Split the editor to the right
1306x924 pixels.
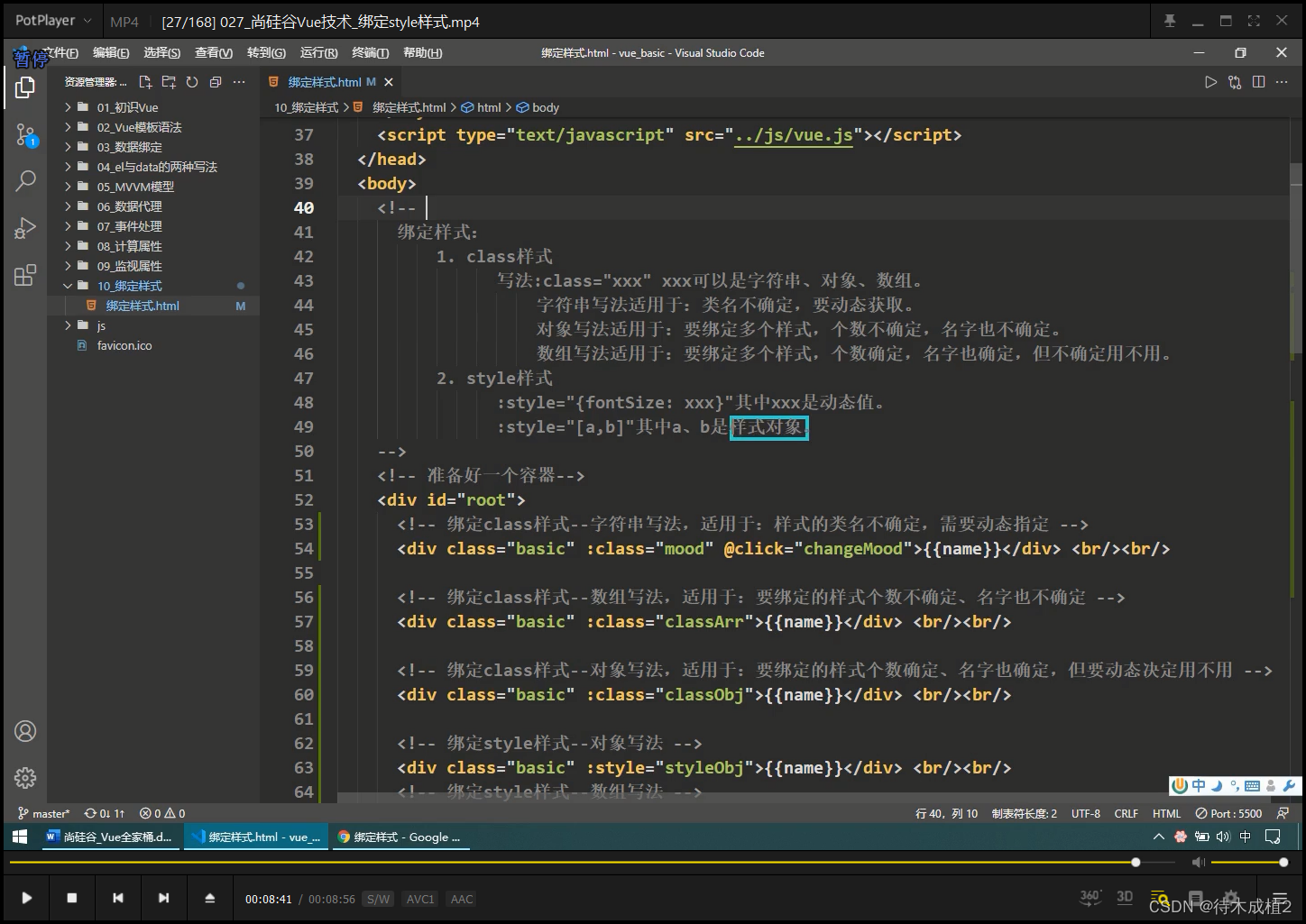pyautogui.click(x=1258, y=82)
